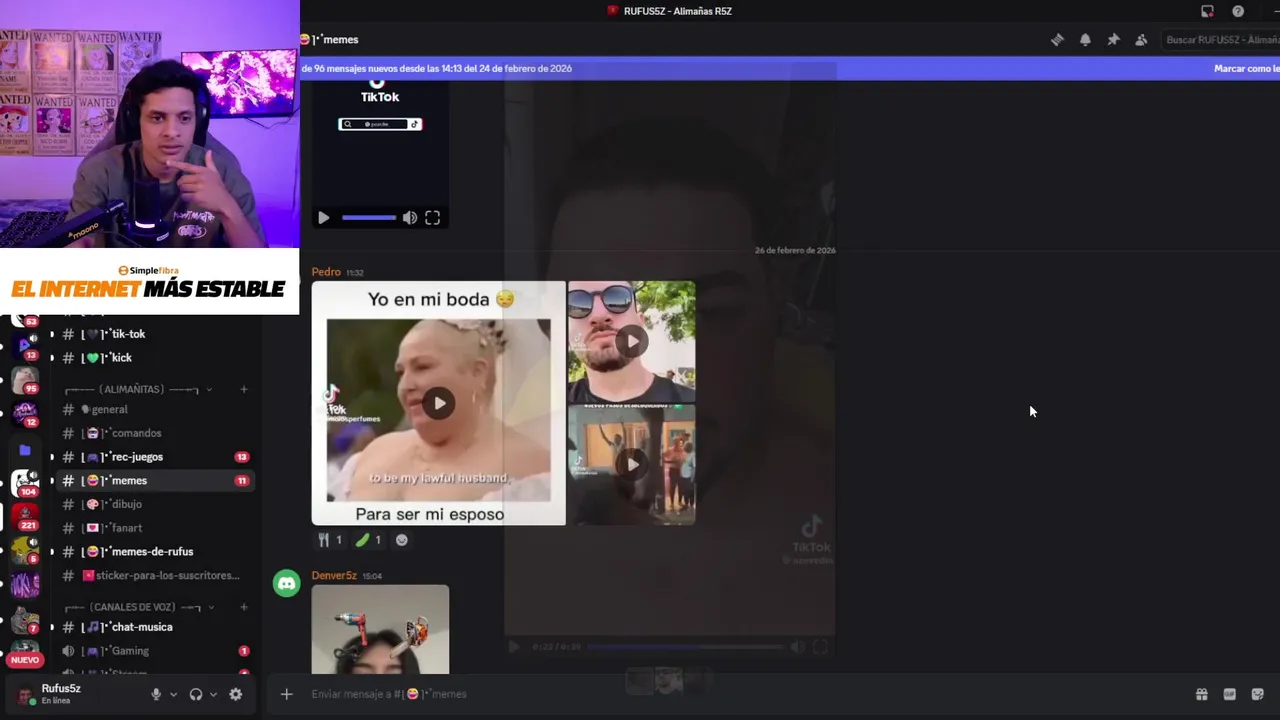Image resolution: width=1280 pixels, height=720 pixels.
Task: Click the plus attach button in message bar
Action: point(286,694)
